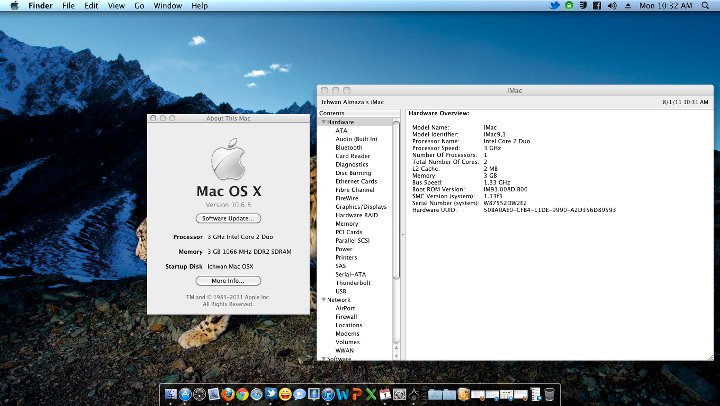Click the menu bar clock Mon 10:32 AM
Screen dimensions: 720x406
click(x=665, y=6)
